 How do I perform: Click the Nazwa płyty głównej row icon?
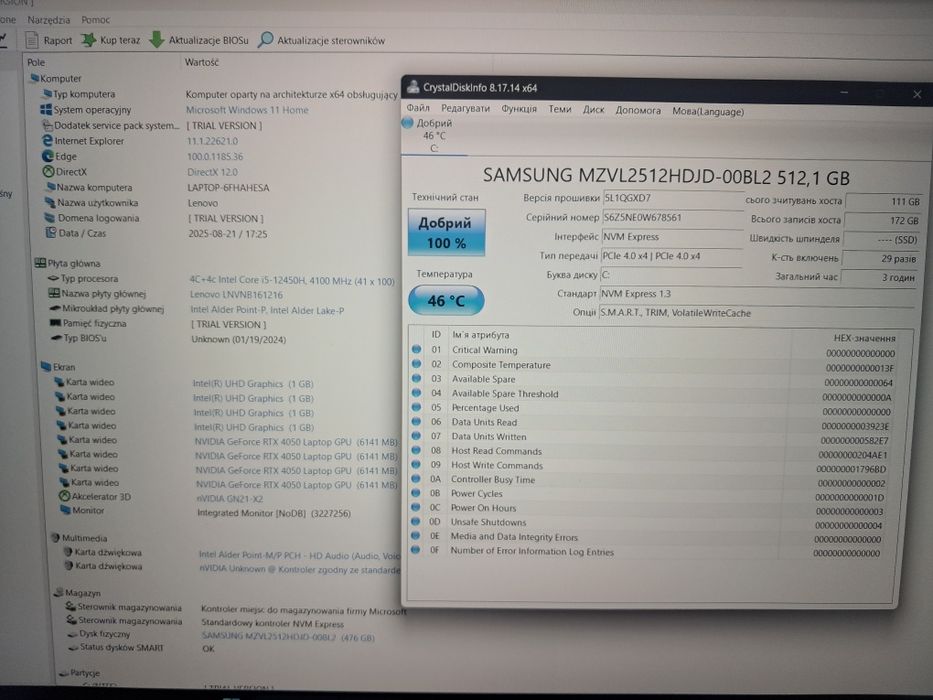click(54, 293)
